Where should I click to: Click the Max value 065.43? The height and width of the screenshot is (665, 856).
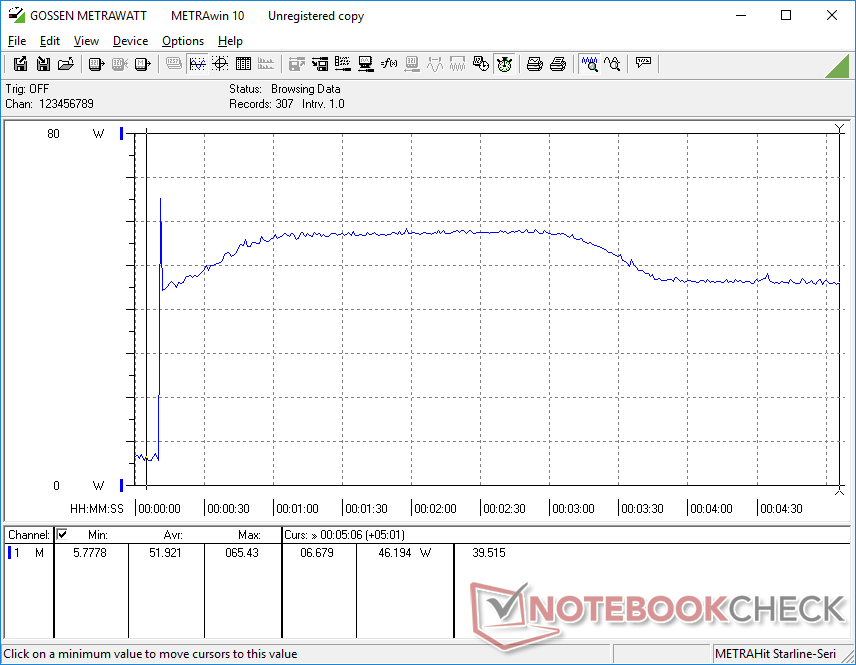242,553
